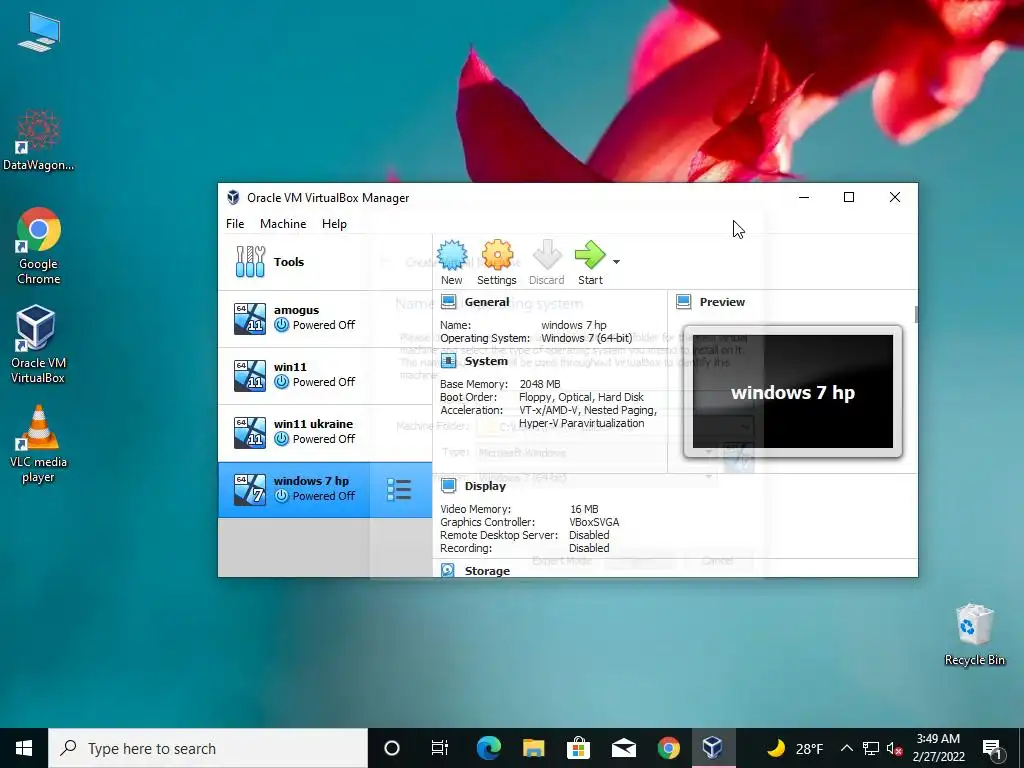The height and width of the screenshot is (768, 1024).
Task: Click the VirtualBox title bar cube icon
Action: point(233,197)
